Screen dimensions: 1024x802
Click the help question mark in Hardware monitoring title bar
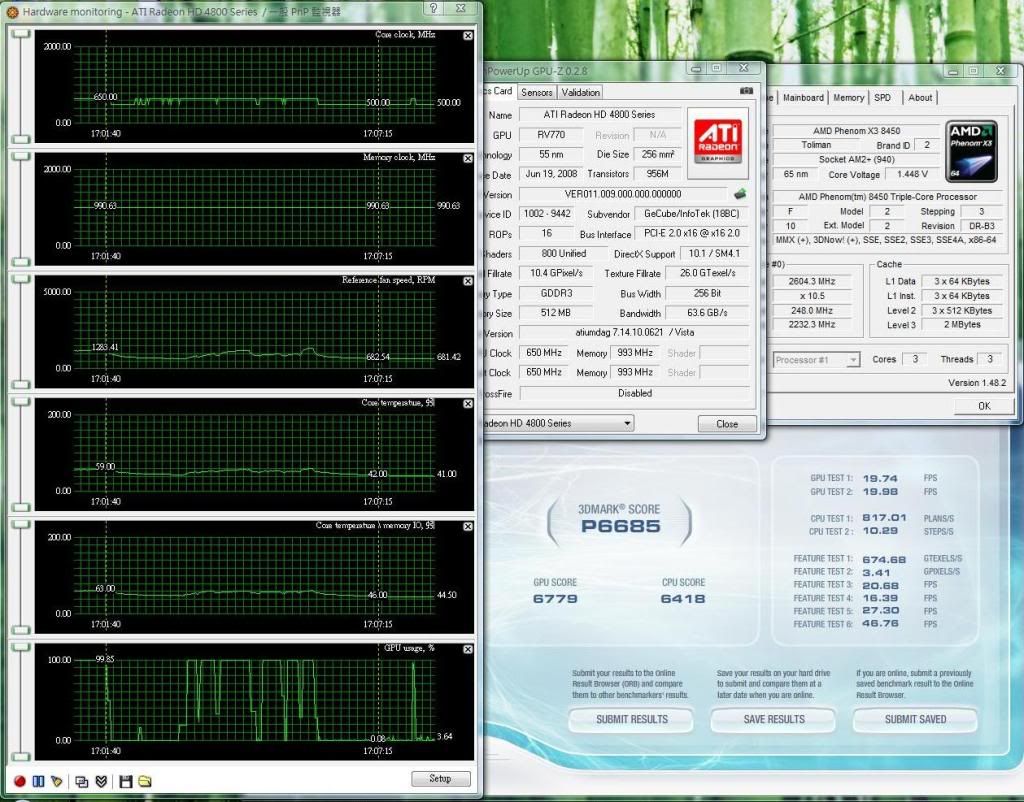click(434, 8)
